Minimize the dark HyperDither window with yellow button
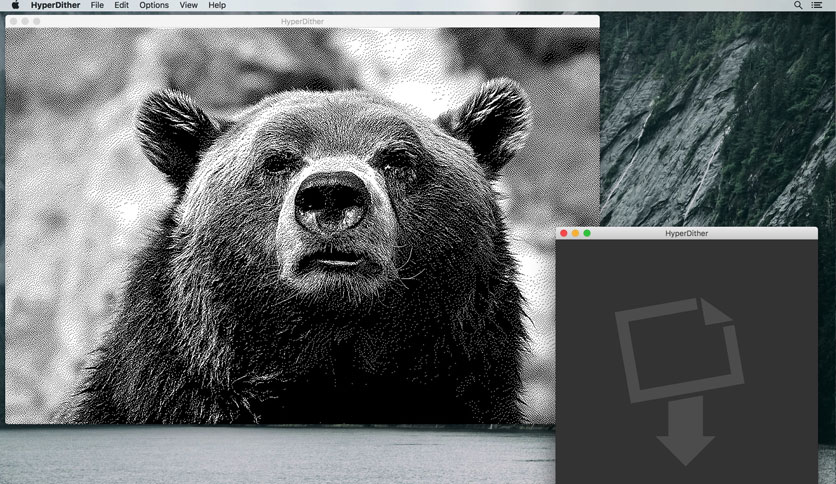This screenshot has height=484, width=836. [575, 233]
